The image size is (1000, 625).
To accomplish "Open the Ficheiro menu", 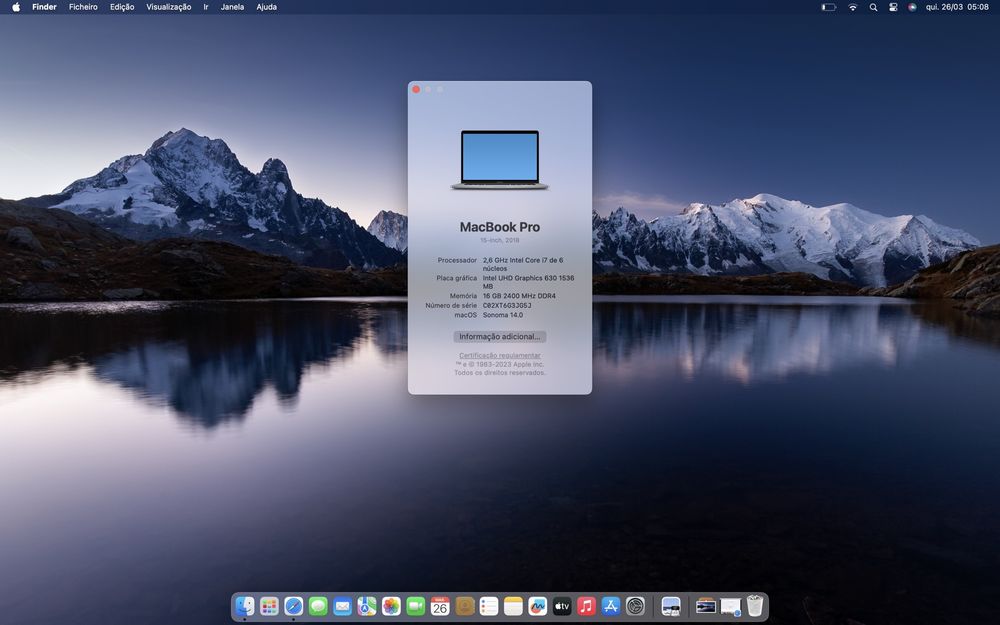I will click(x=84, y=7).
